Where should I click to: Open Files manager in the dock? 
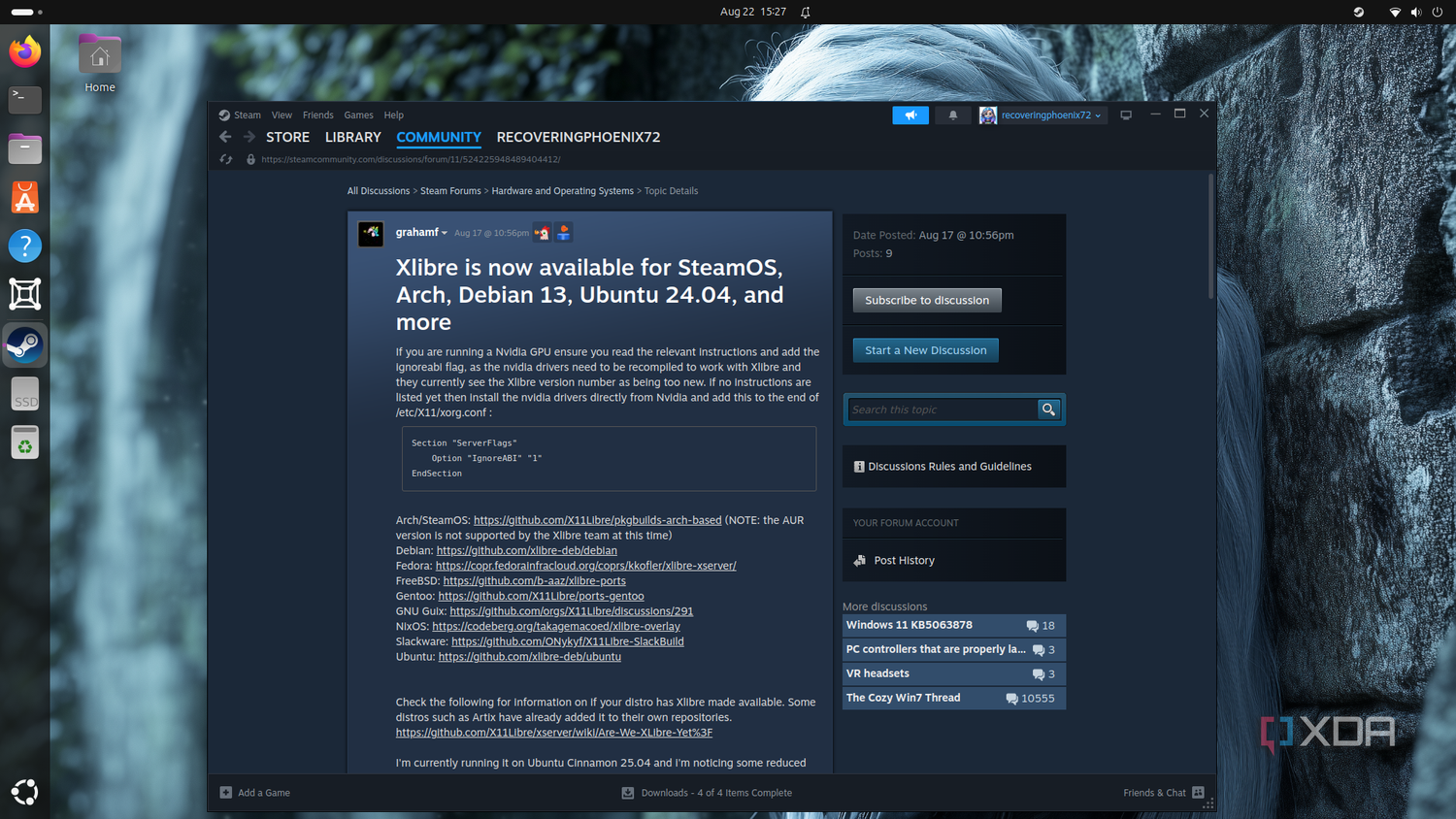click(25, 148)
